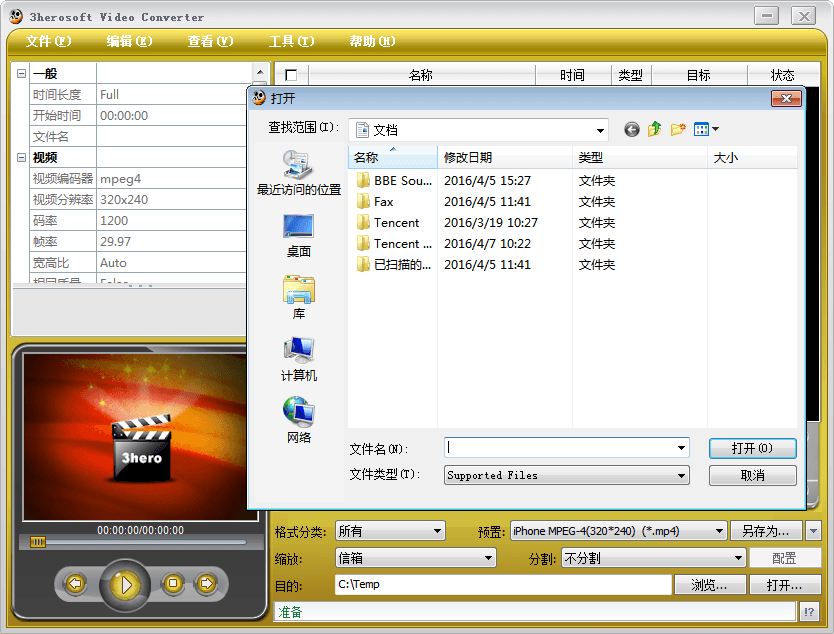The height and width of the screenshot is (634, 834).
Task: Click the property panel scroll-up arrow
Action: [260, 72]
